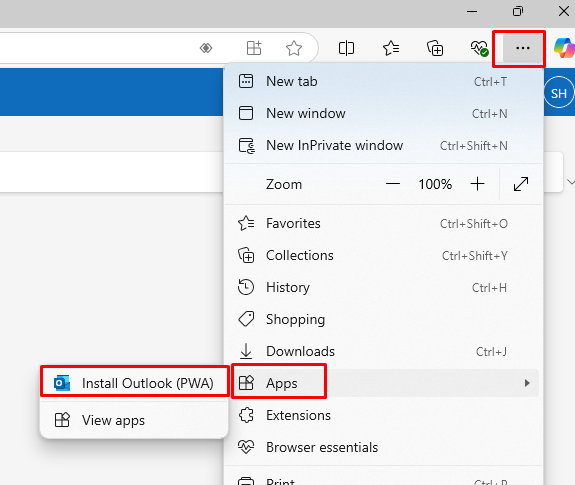Click the diamond icon in address bar

pos(206,48)
